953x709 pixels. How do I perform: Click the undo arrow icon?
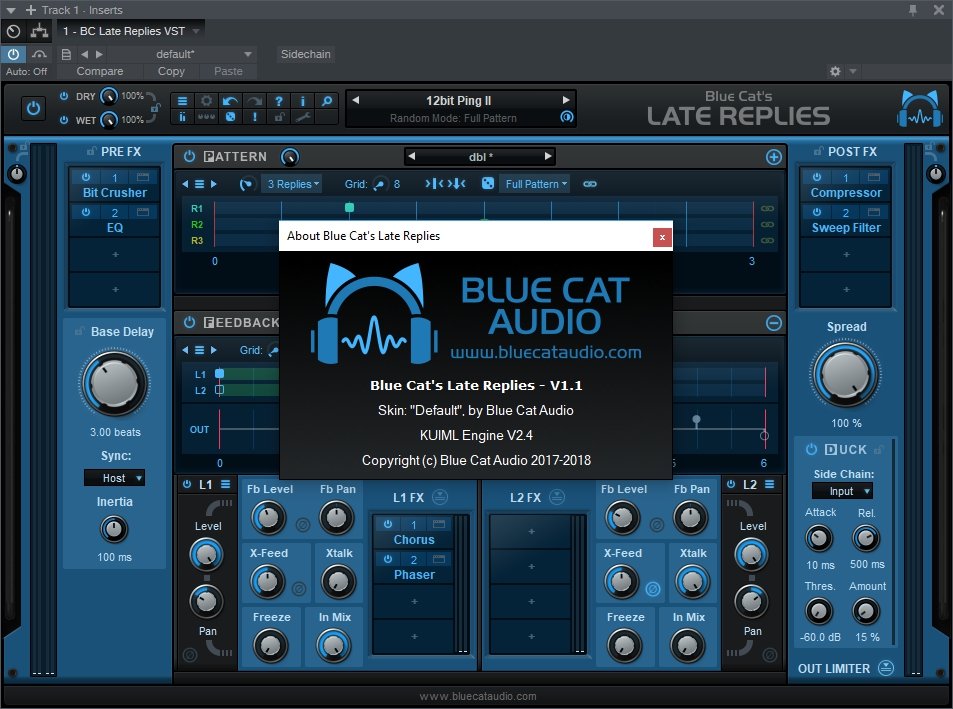pyautogui.click(x=230, y=101)
